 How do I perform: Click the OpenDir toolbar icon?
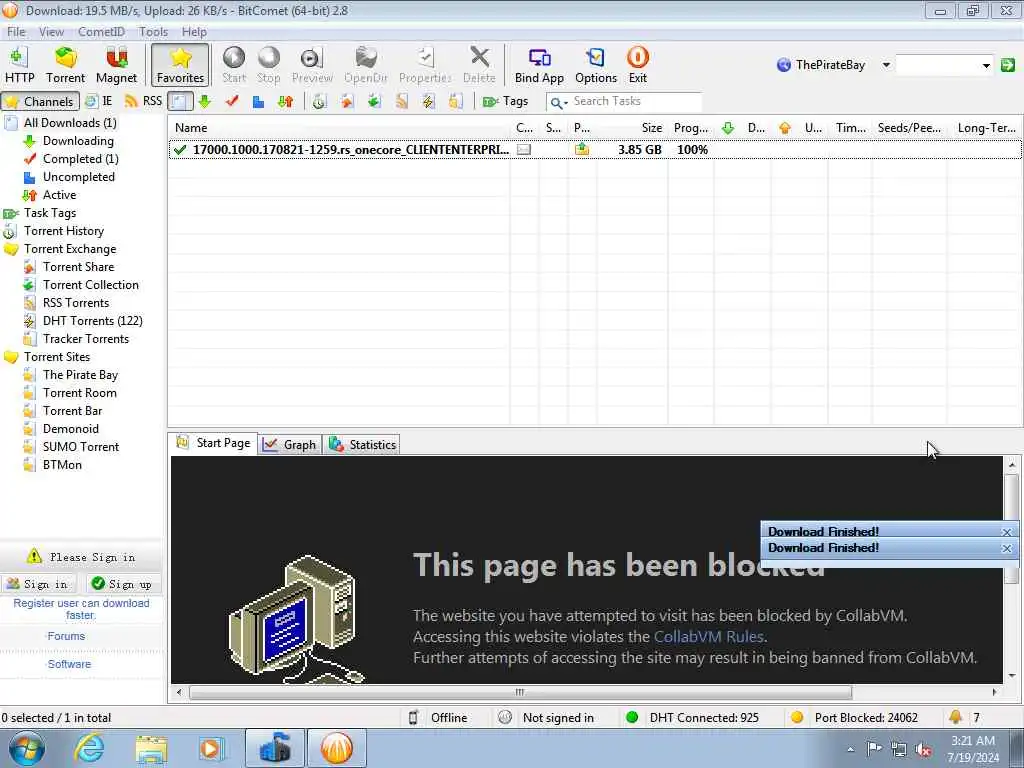(x=366, y=65)
